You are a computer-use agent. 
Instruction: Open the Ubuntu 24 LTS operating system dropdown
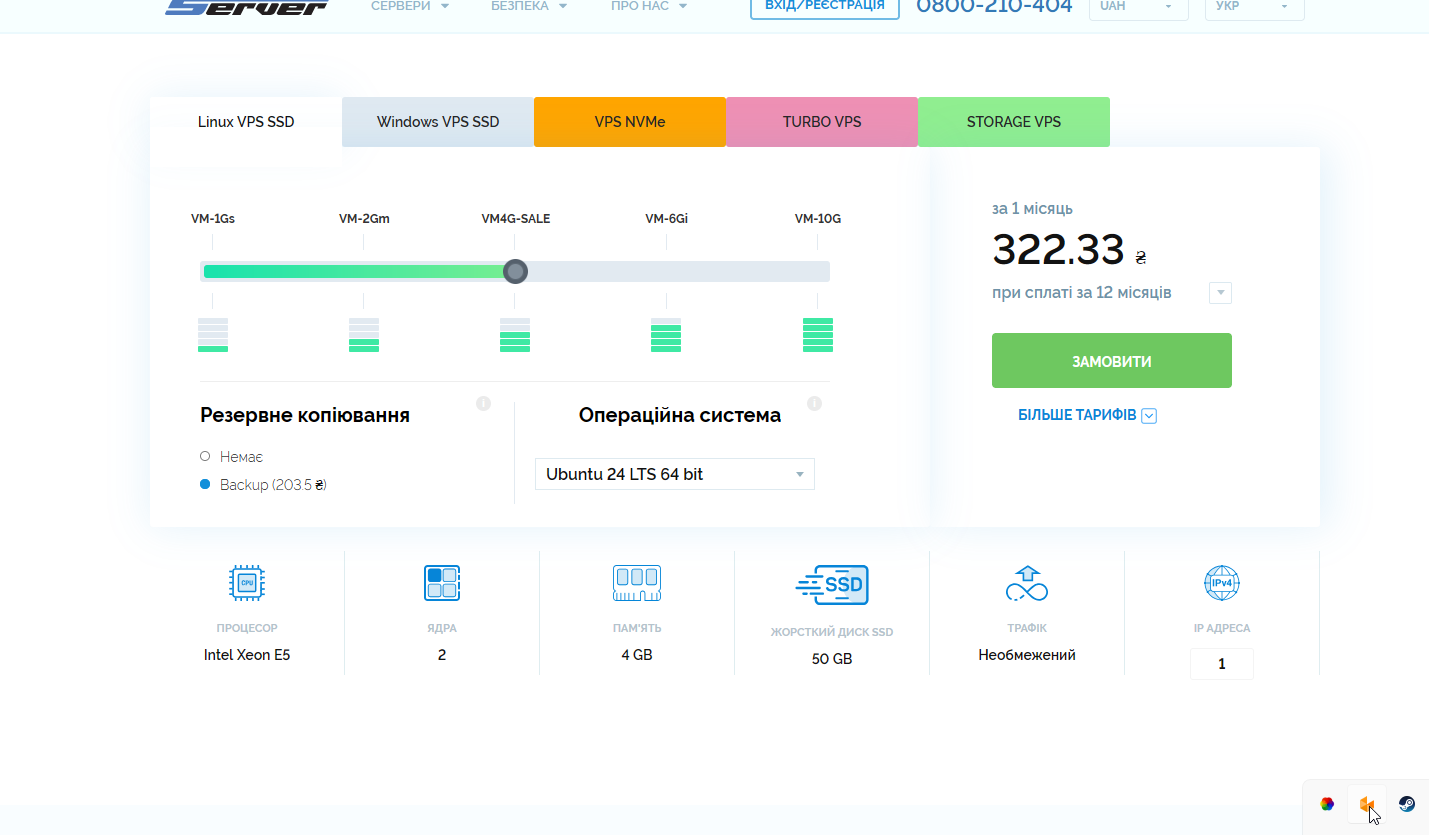(x=675, y=474)
